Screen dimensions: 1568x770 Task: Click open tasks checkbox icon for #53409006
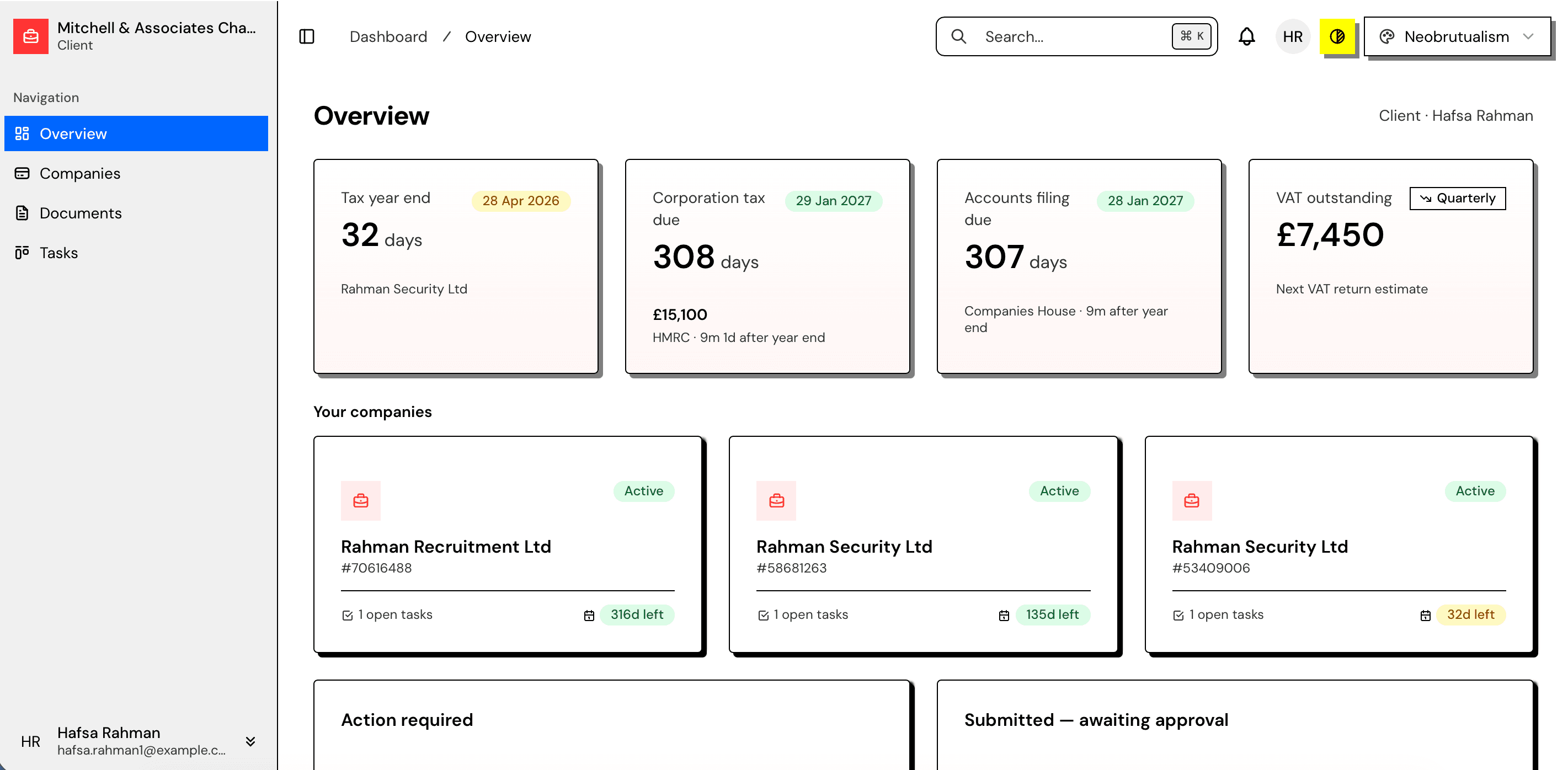(x=1178, y=616)
